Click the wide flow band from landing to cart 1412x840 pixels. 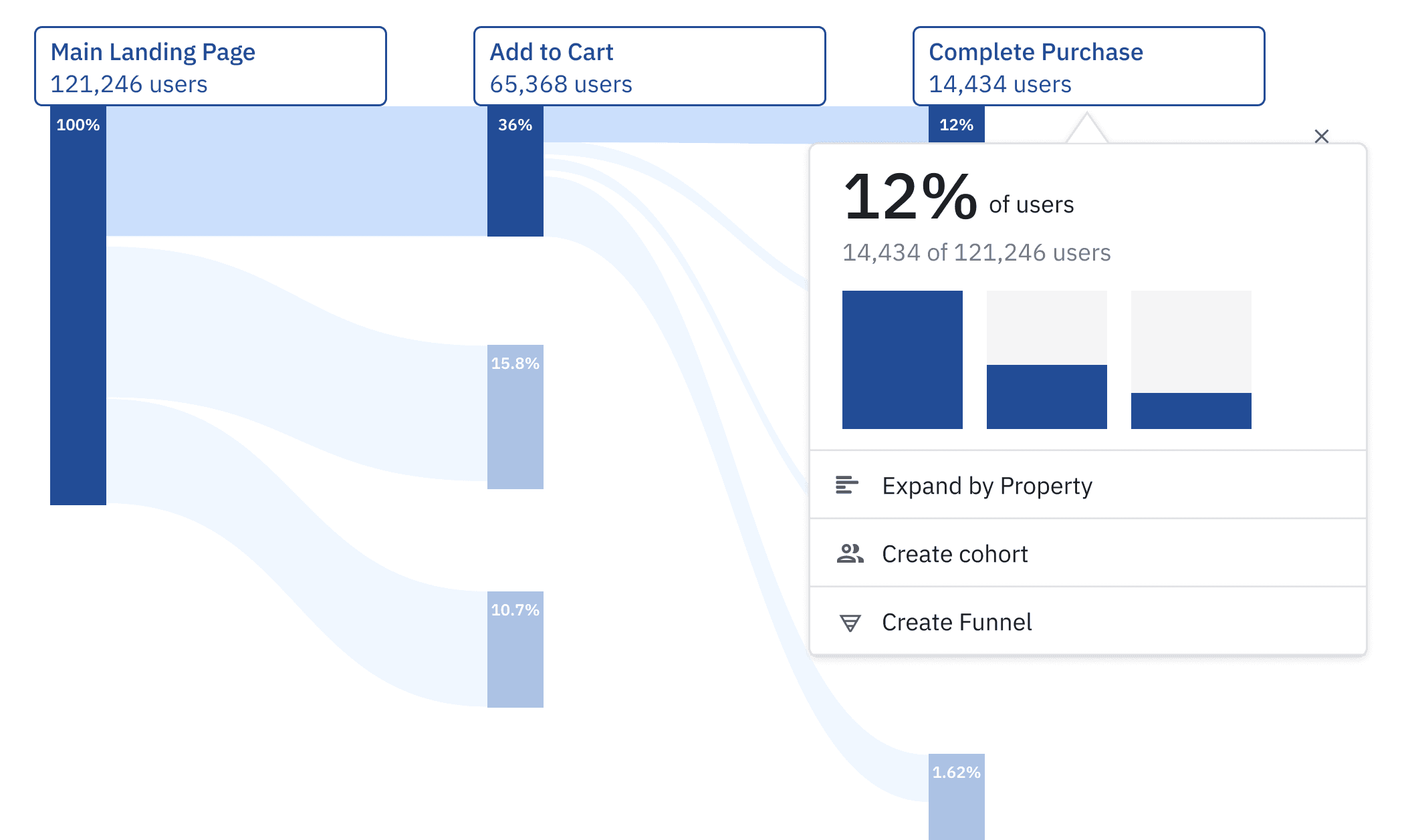pyautogui.click(x=297, y=171)
